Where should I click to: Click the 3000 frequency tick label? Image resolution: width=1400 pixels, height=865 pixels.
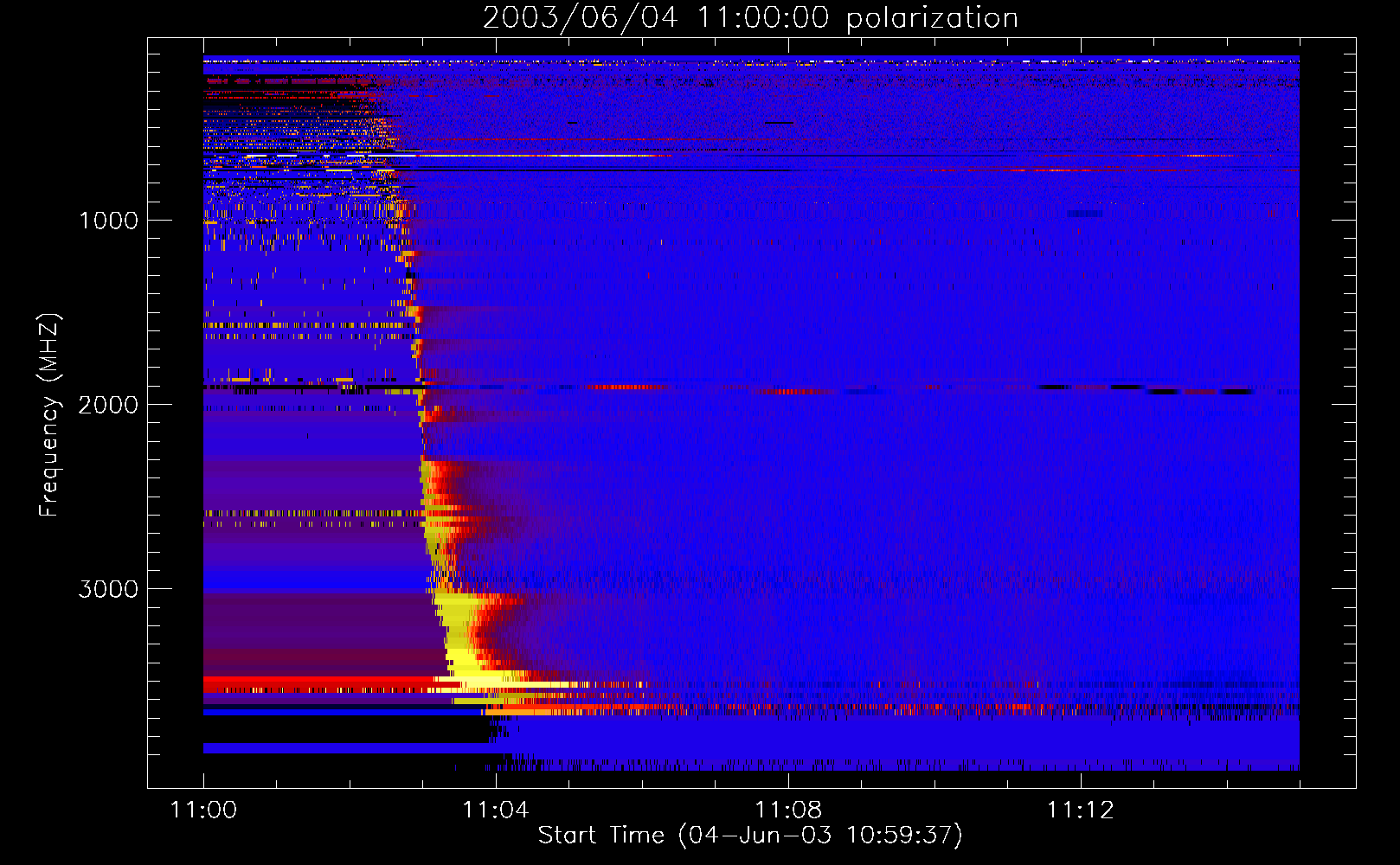point(108,589)
